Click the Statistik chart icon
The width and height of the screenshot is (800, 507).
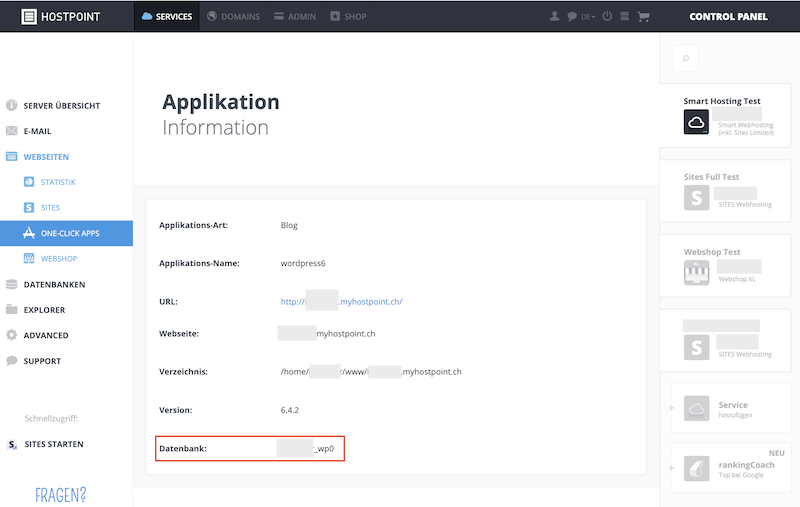pyautogui.click(x=29, y=182)
